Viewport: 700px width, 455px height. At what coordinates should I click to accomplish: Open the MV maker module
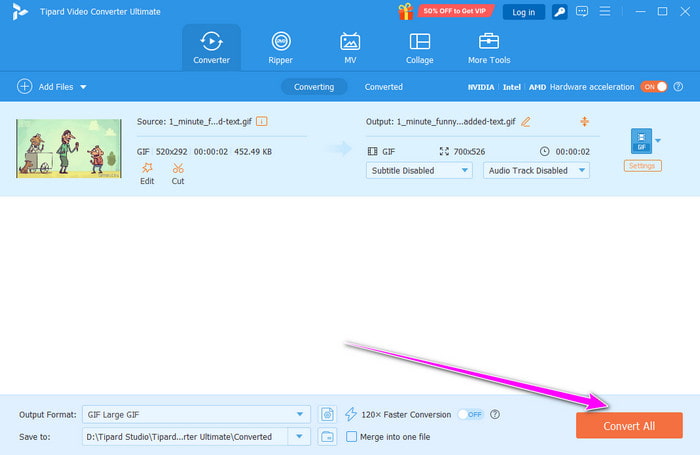tap(350, 47)
